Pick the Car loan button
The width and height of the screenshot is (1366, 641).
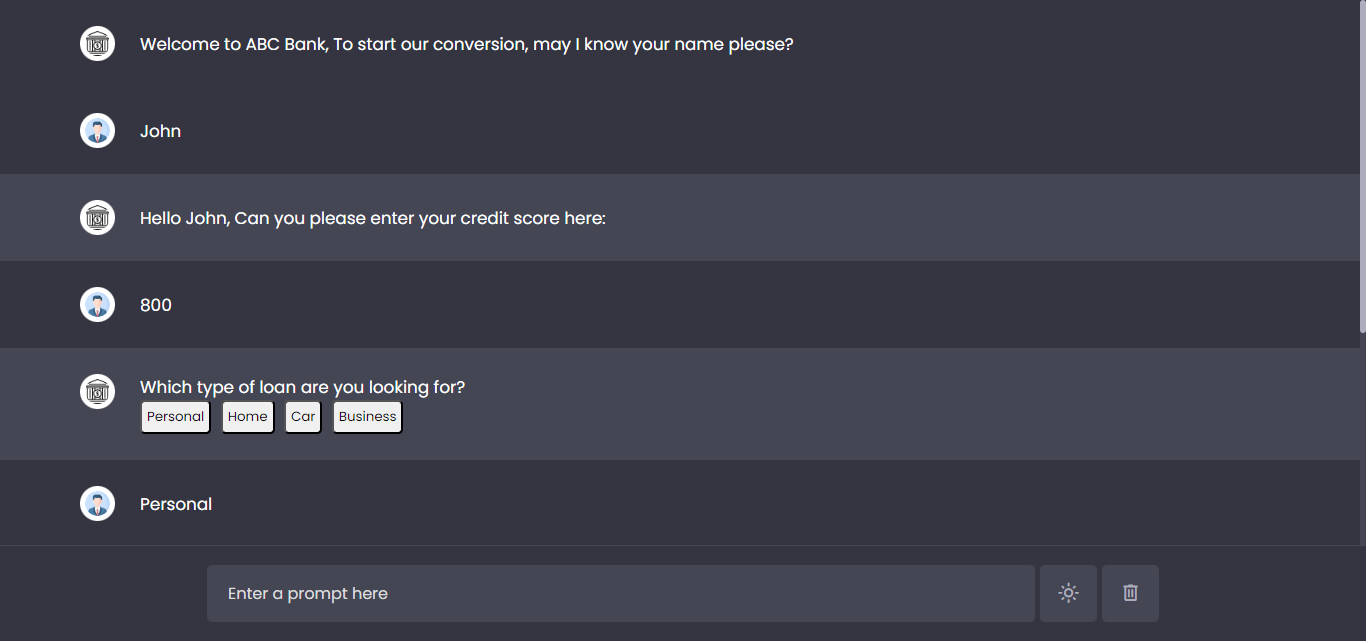click(303, 417)
